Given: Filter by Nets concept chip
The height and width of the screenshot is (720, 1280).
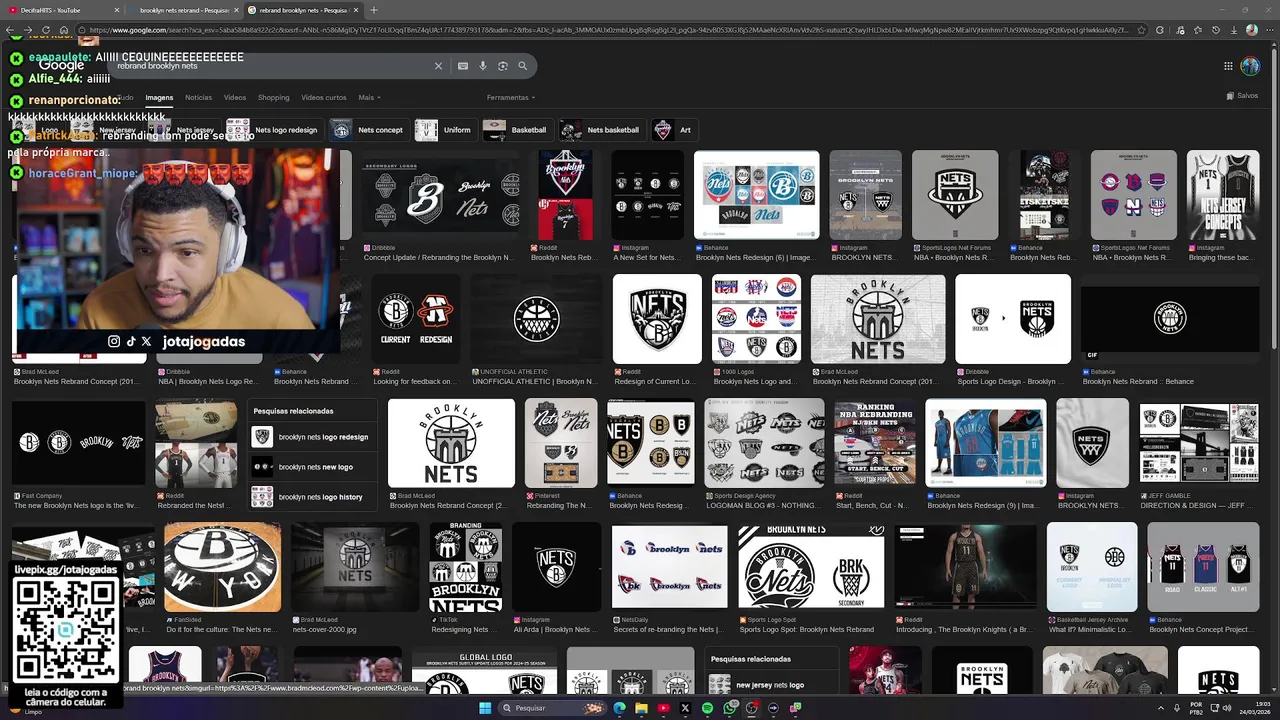Looking at the screenshot, I should [369, 130].
